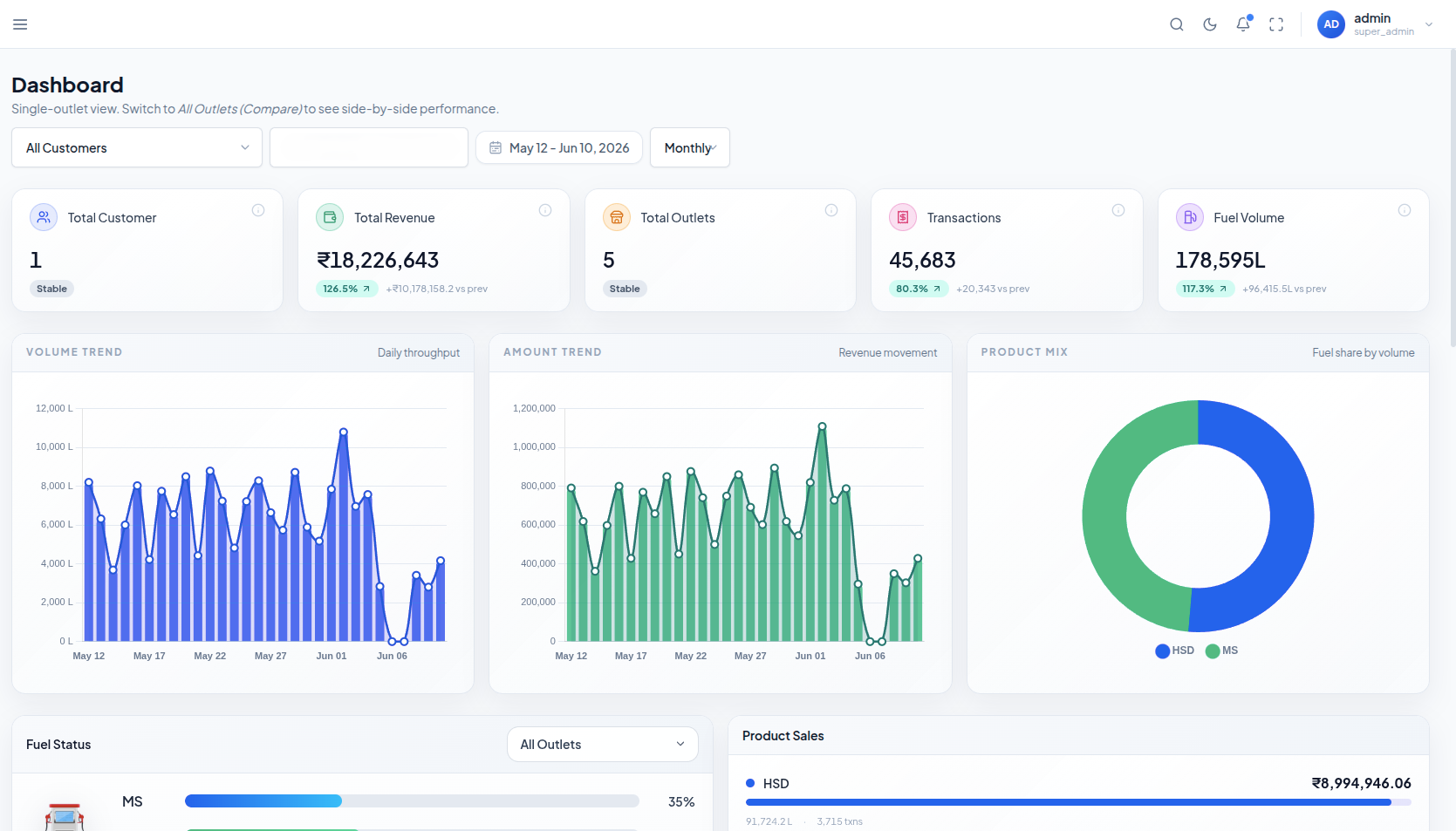The width and height of the screenshot is (1456, 831).
Task: Show info for Total Outlets card
Action: tap(831, 210)
